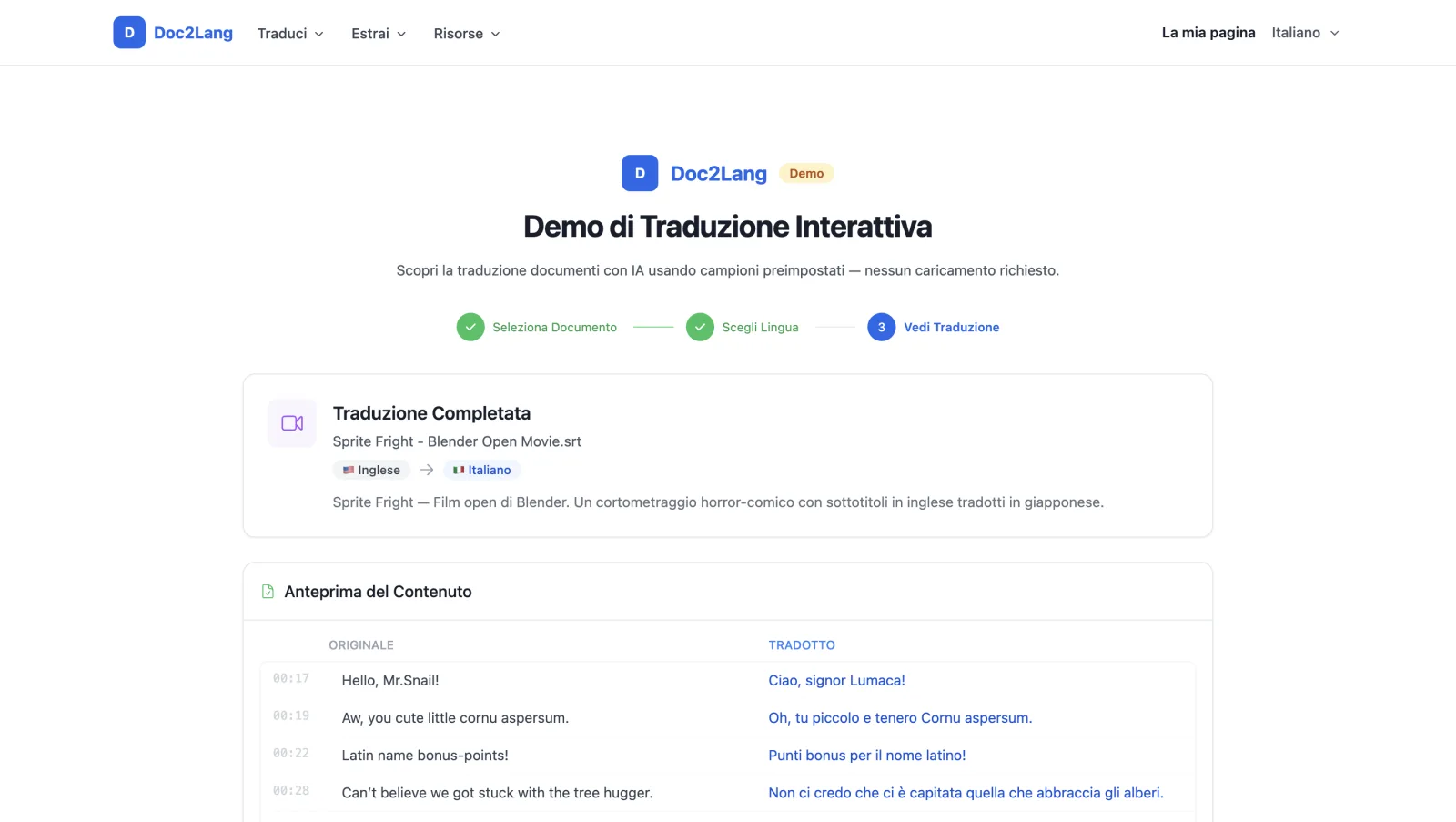Click 'Can't believe we got stuck' line
Viewport: 1456px width, 822px height.
[497, 793]
